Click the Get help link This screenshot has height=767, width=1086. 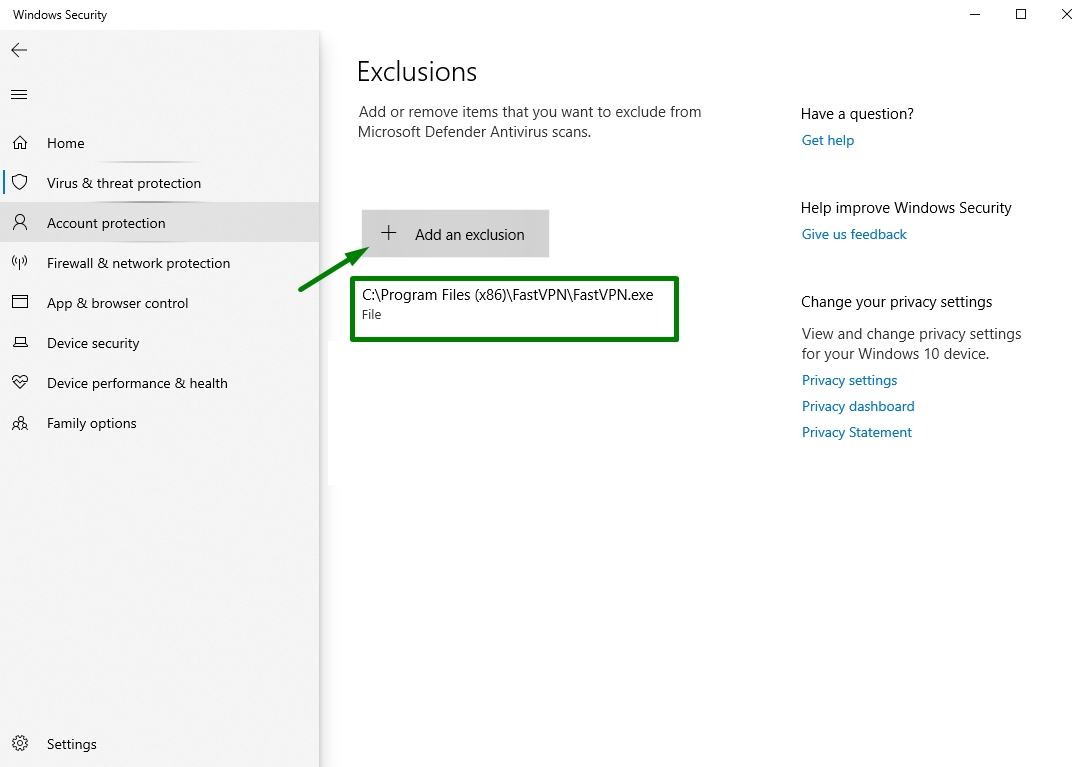click(x=828, y=140)
